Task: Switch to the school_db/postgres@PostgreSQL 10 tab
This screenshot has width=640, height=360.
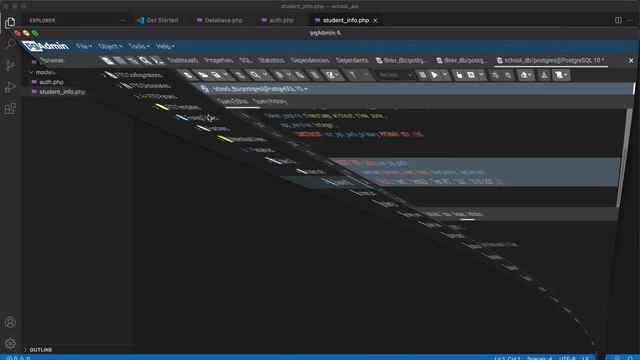Action: click(550, 60)
